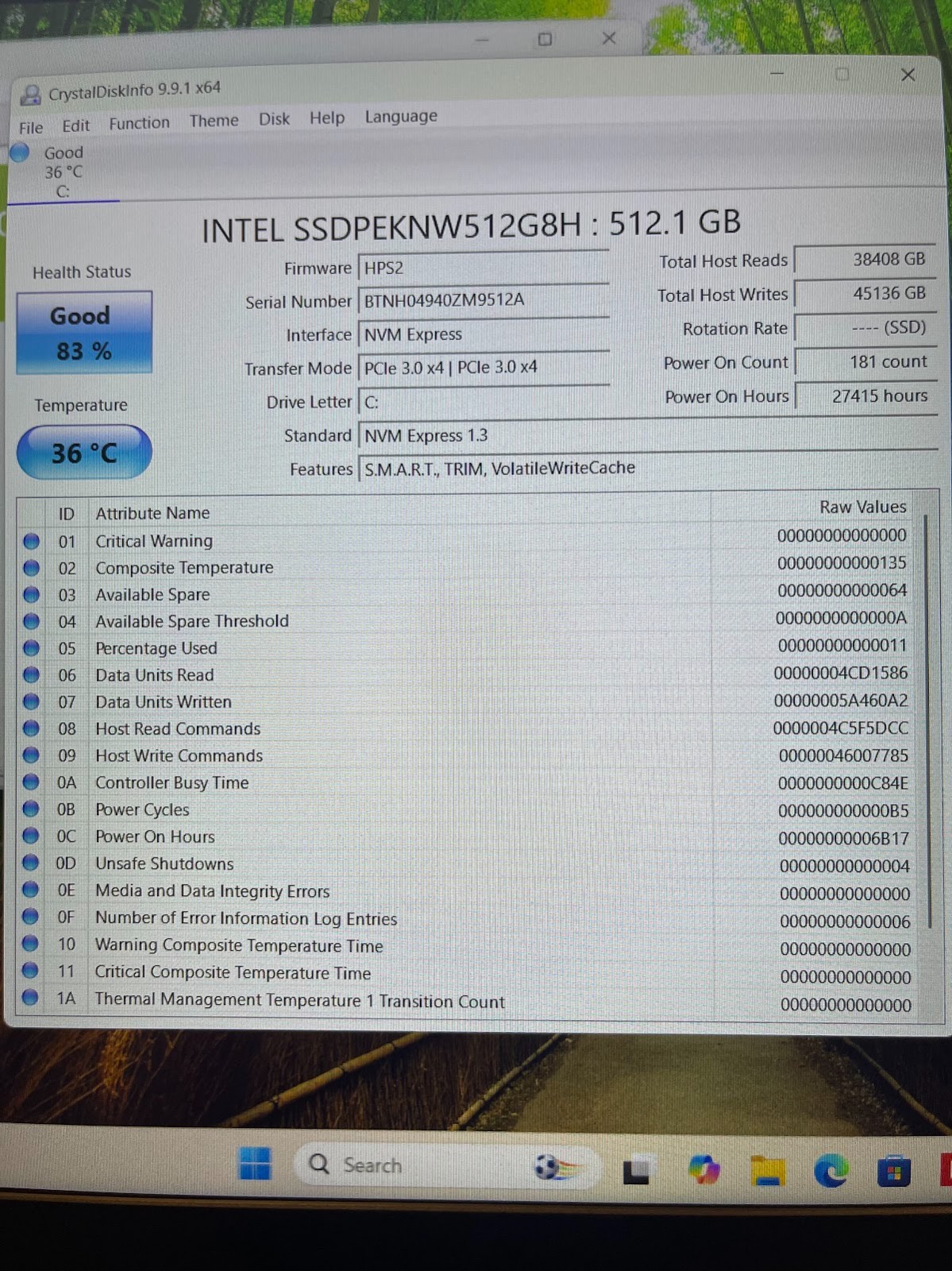Launch Microsoft Edge from taskbar
The height and width of the screenshot is (1271, 952).
(x=831, y=1171)
